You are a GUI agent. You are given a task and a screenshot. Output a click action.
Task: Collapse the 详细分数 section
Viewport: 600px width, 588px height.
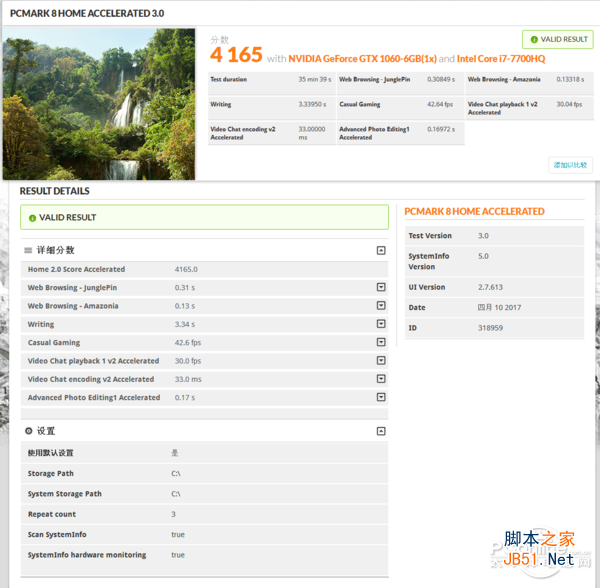[381, 251]
